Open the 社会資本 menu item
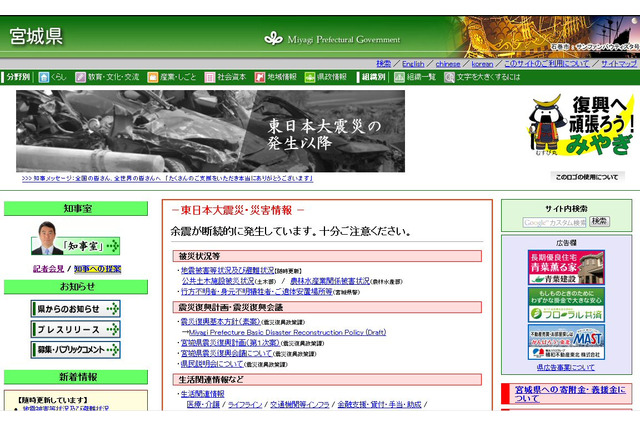This screenshot has height=426, width=640. [231, 77]
